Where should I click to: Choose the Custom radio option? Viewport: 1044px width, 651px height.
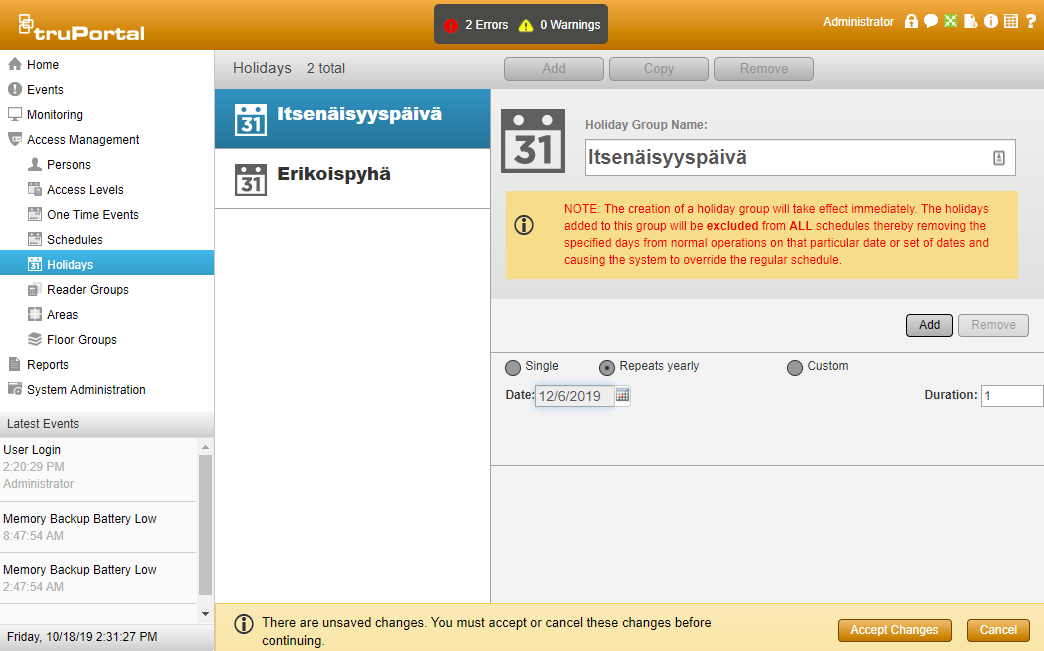click(795, 367)
